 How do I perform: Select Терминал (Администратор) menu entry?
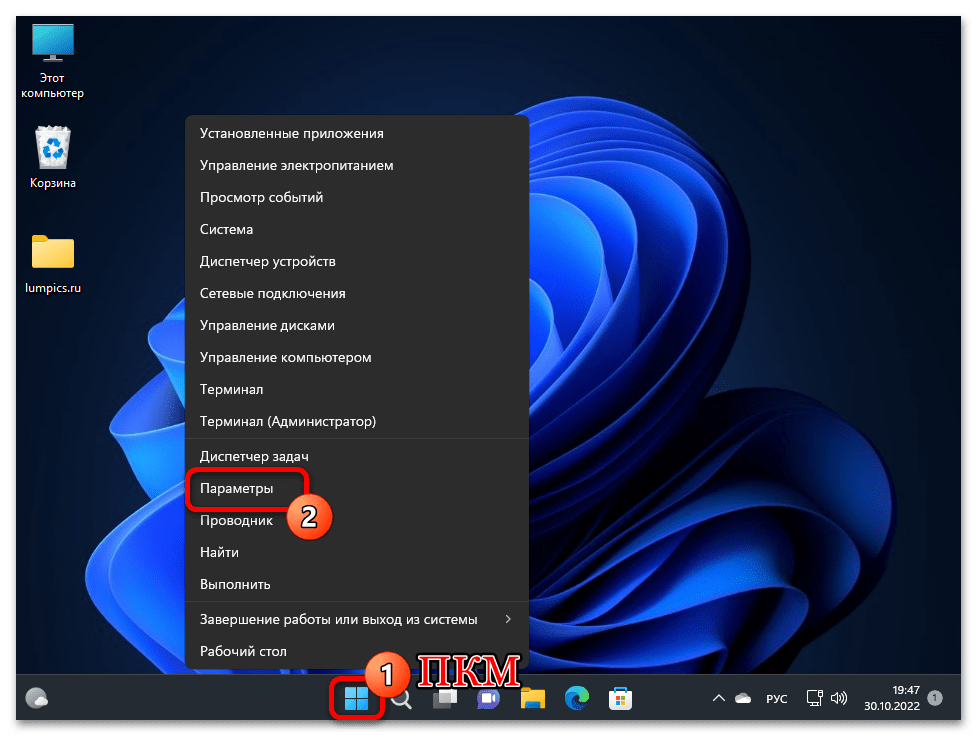click(x=288, y=421)
